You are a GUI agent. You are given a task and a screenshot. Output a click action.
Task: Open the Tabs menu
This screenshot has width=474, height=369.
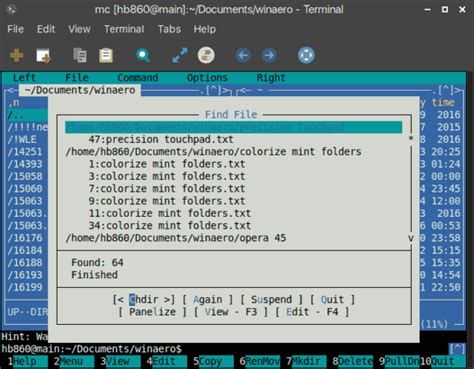pos(169,29)
